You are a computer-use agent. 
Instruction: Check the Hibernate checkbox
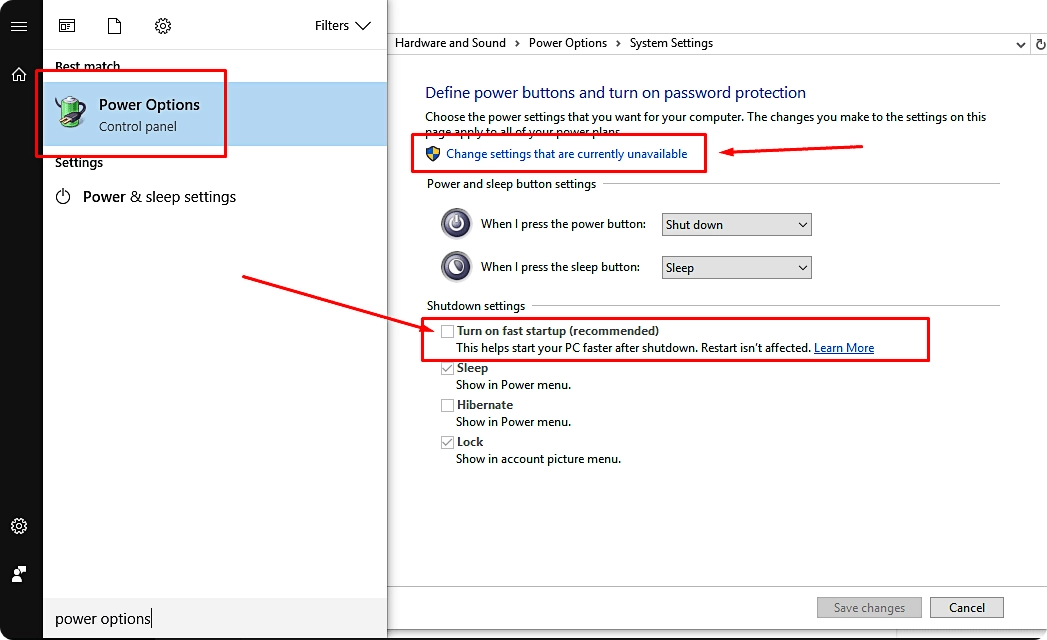[446, 405]
